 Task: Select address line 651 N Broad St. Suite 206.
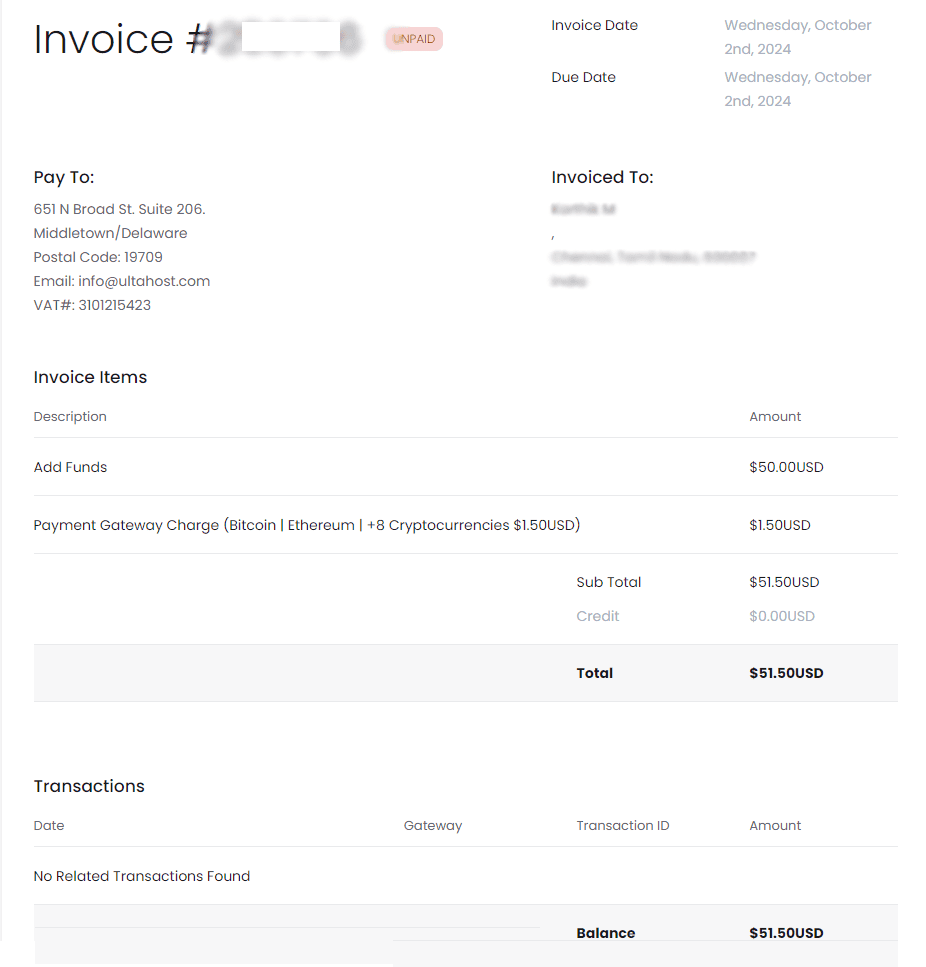(119, 209)
